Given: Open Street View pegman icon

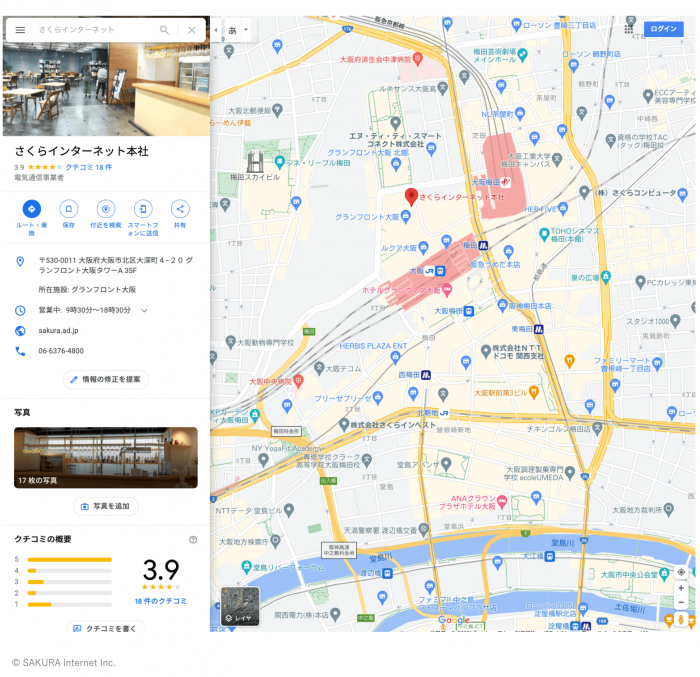Looking at the screenshot, I should tap(681, 619).
